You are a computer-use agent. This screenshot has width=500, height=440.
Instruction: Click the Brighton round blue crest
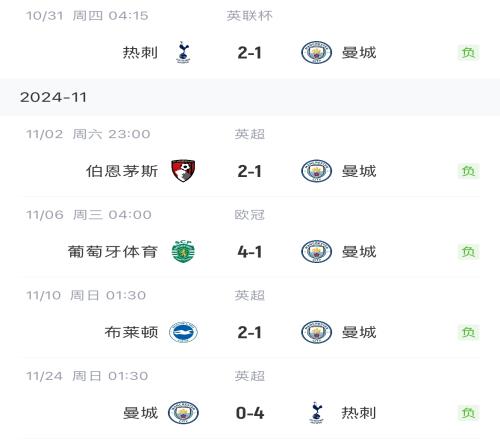[x=183, y=332]
